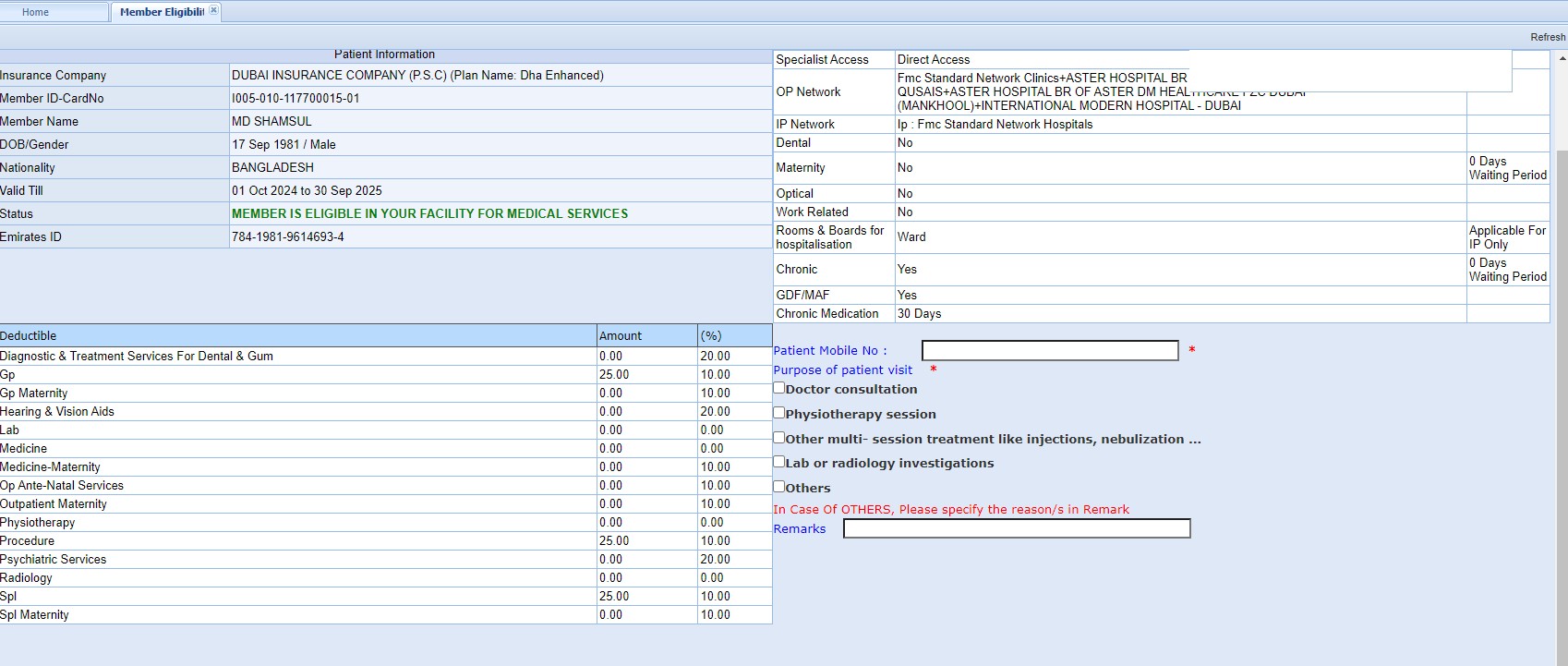Toggle the Others checkbox
The height and width of the screenshot is (666, 1568).
pyautogui.click(x=779, y=487)
